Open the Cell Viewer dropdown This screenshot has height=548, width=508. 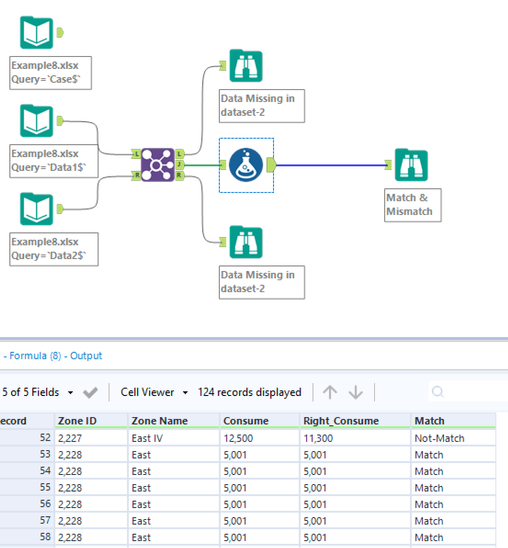(154, 392)
